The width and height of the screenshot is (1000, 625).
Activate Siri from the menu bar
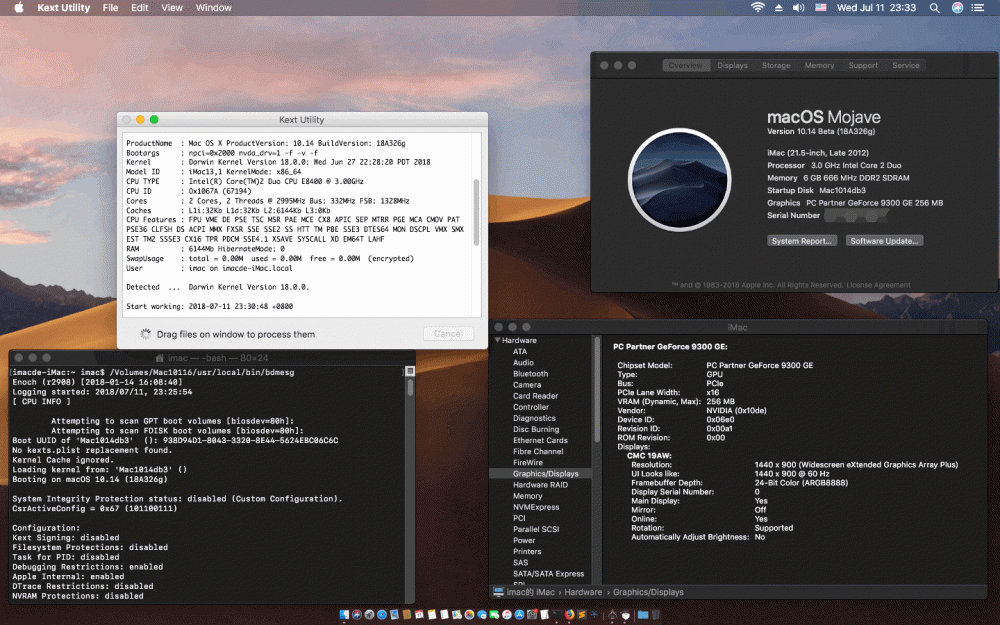click(957, 8)
